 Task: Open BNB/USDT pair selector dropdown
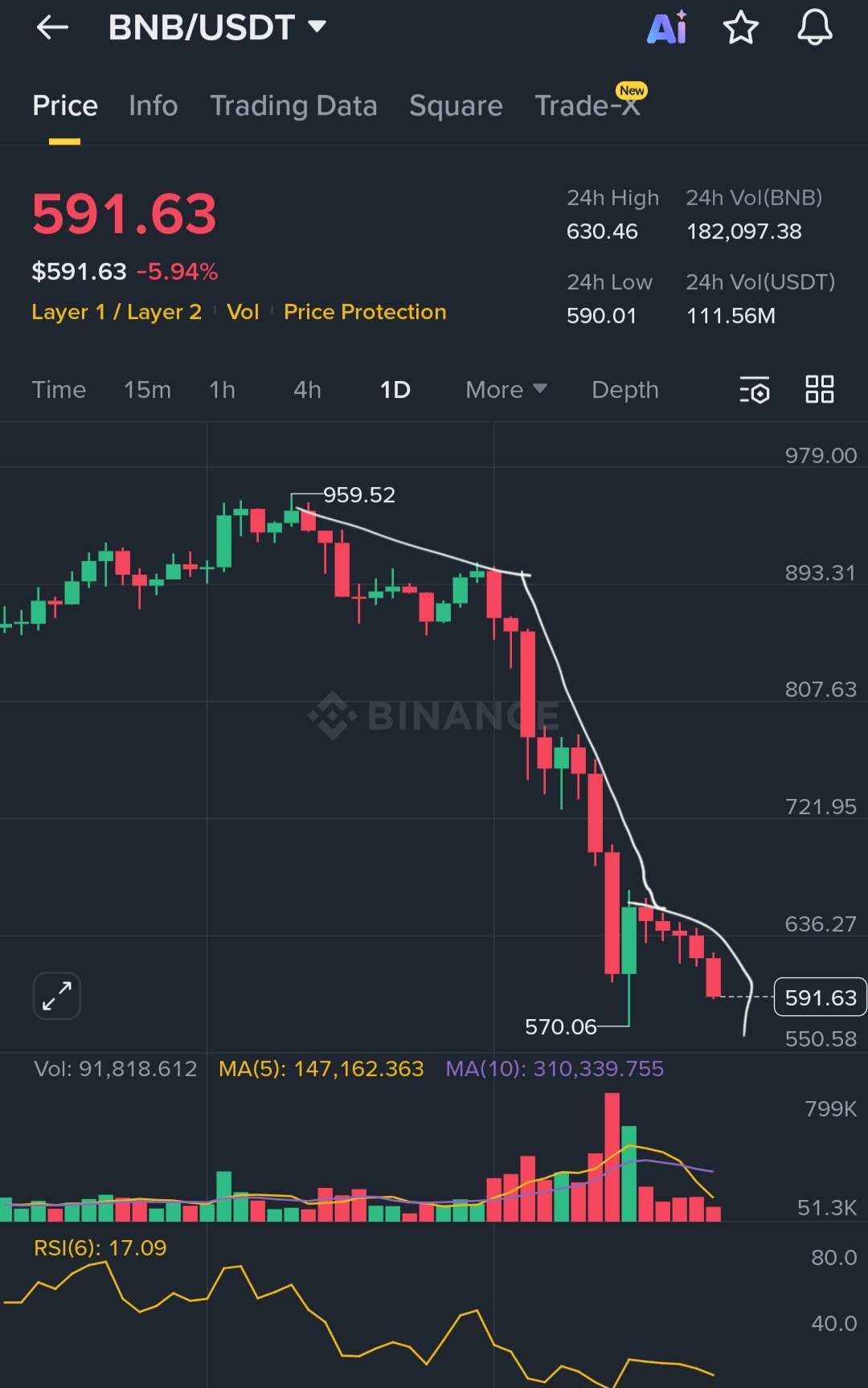coord(217,28)
